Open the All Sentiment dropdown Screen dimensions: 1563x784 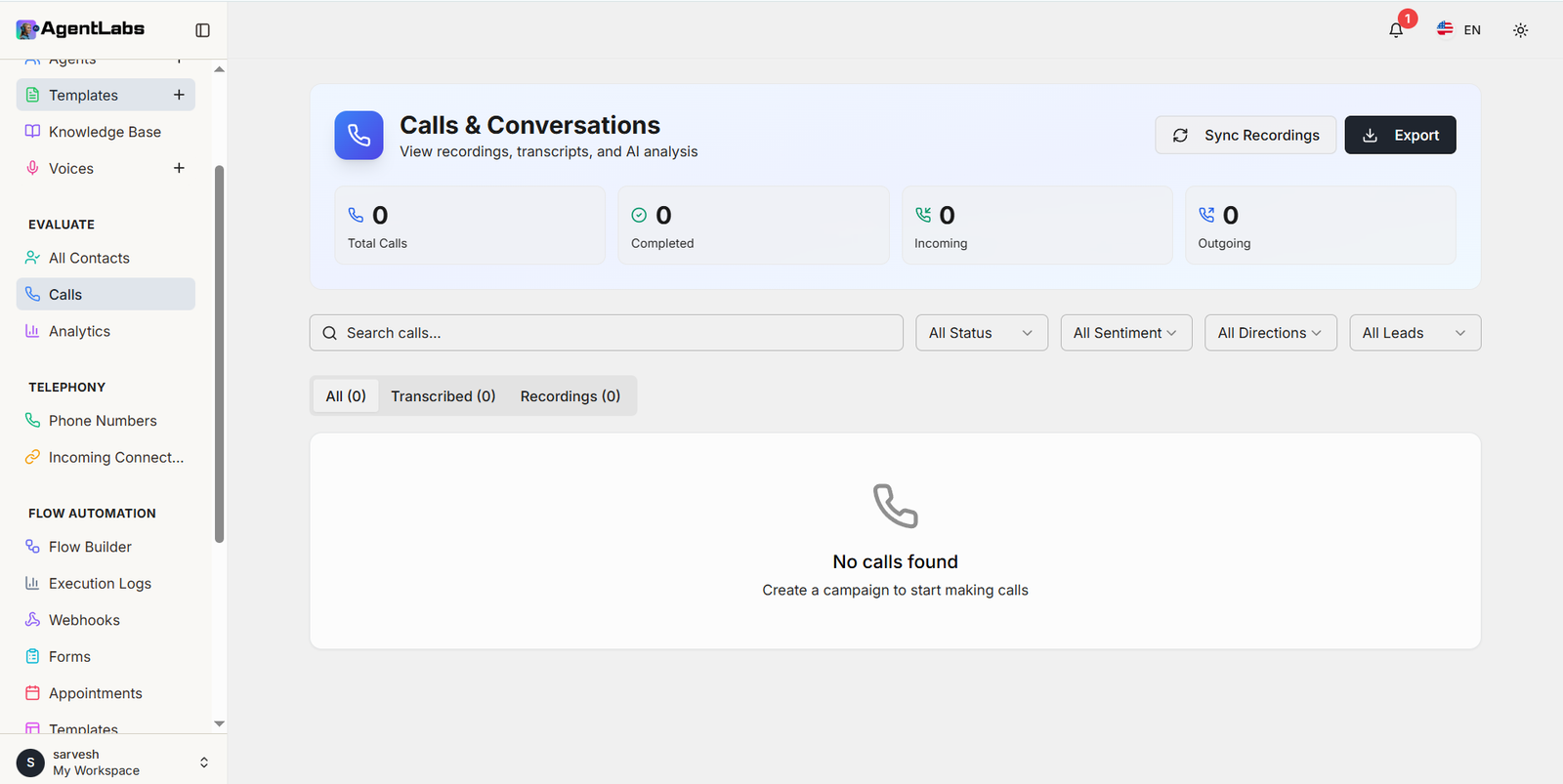pyautogui.click(x=1126, y=333)
